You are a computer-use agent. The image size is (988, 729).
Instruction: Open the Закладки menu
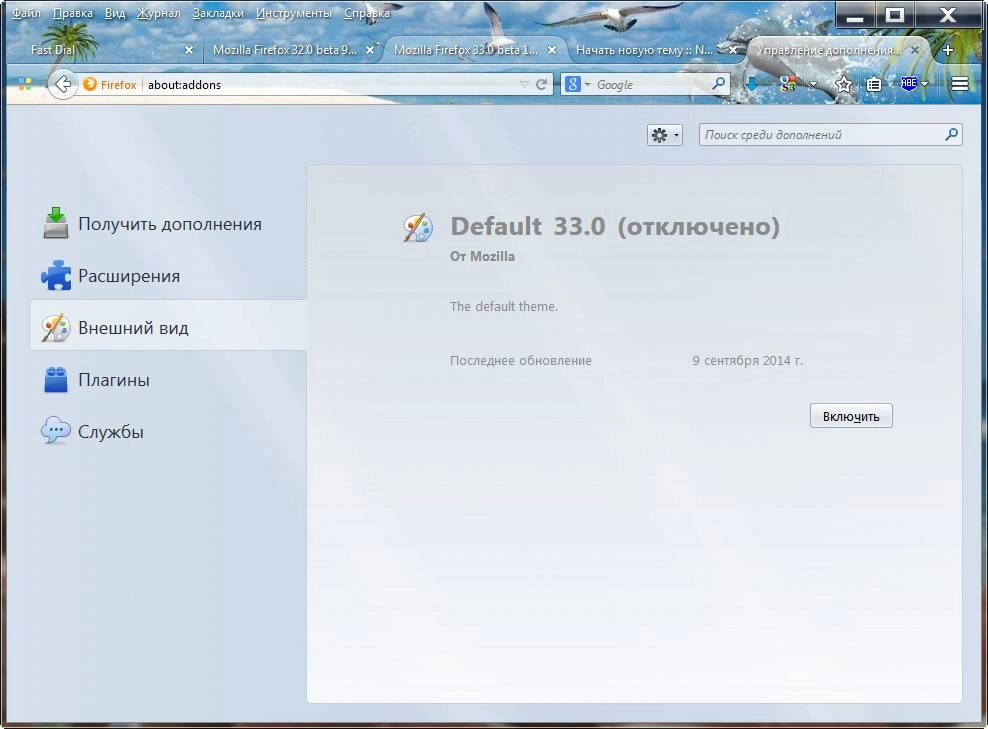(218, 13)
